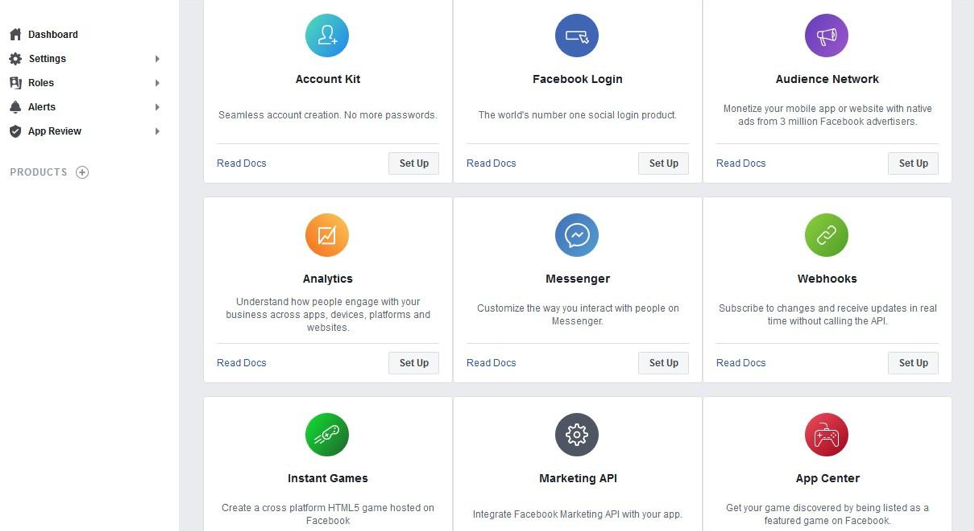Click the red App Center gamepad icon

pos(826,435)
